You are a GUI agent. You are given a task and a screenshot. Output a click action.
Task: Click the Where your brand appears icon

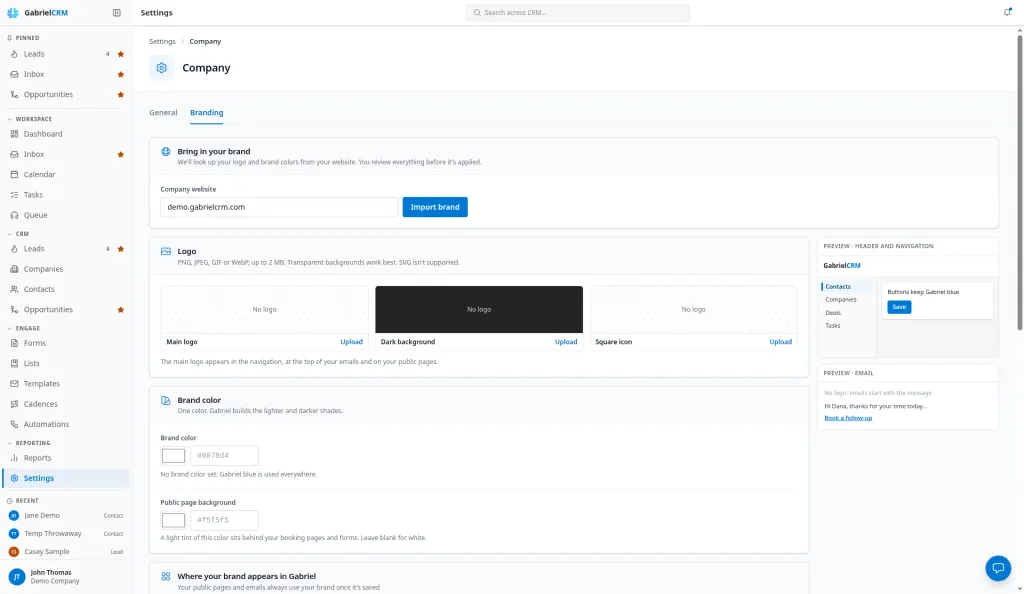click(x=166, y=576)
